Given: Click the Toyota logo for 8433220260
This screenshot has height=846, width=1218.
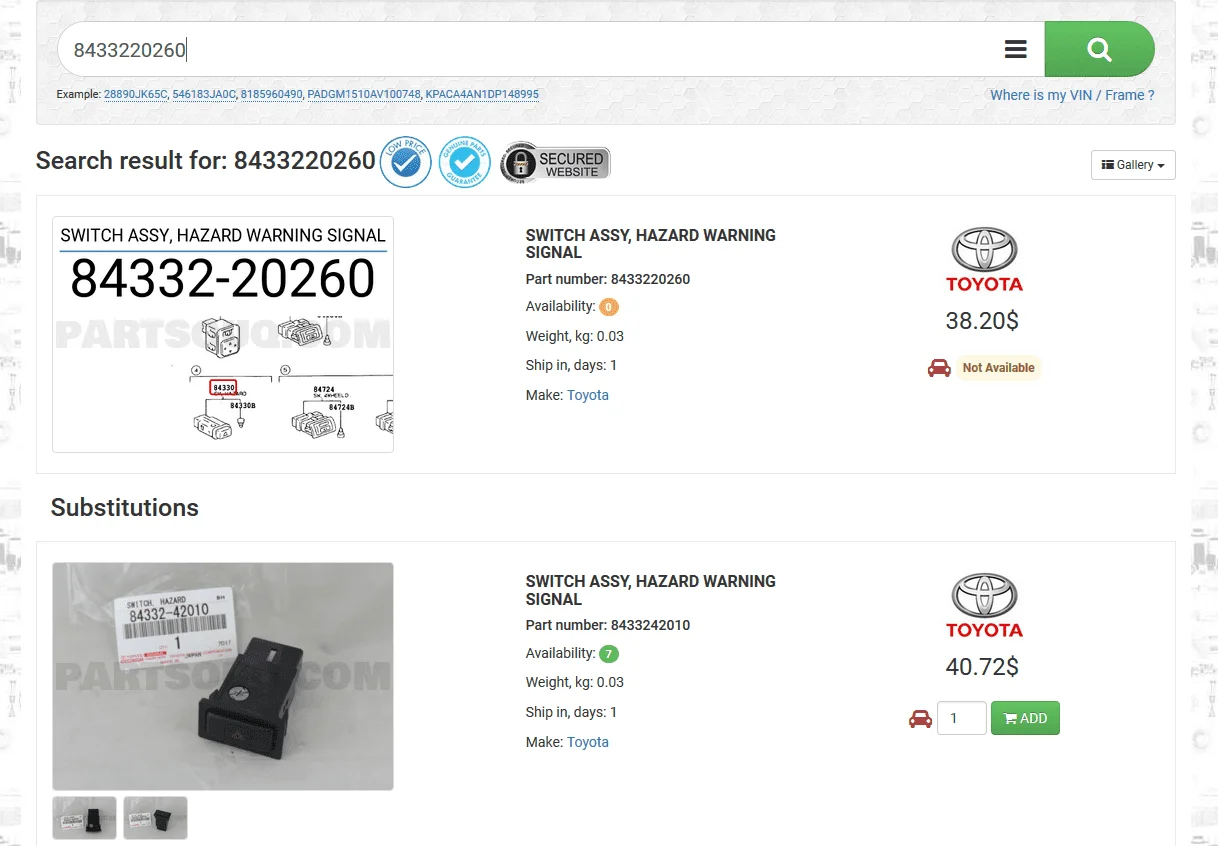Looking at the screenshot, I should (x=984, y=259).
